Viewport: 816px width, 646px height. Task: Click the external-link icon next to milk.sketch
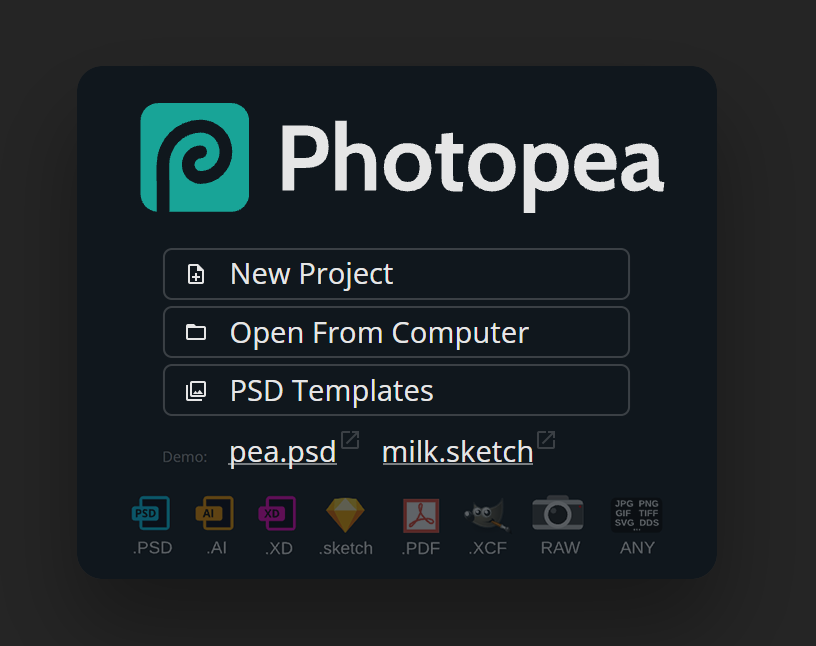[546, 440]
